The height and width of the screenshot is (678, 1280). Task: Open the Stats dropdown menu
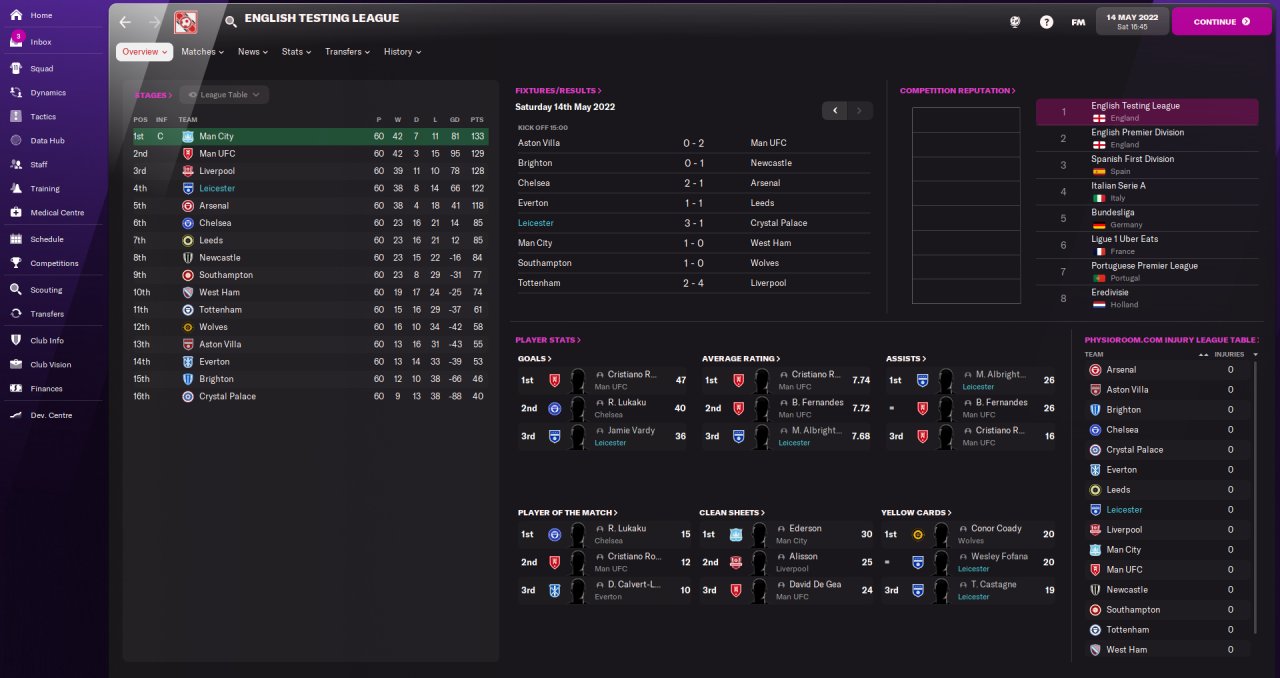[x=296, y=52]
